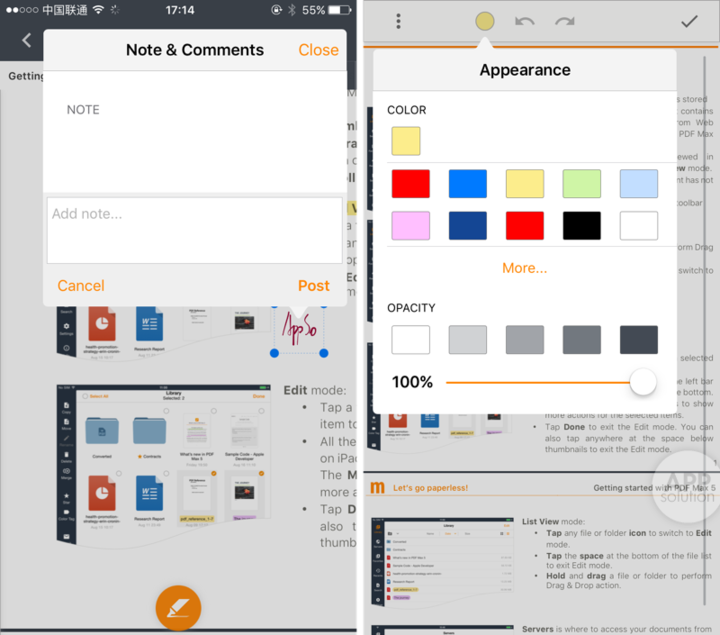720x635 pixels.
Task: Select the bright red color swatch
Action: pyautogui.click(x=411, y=184)
